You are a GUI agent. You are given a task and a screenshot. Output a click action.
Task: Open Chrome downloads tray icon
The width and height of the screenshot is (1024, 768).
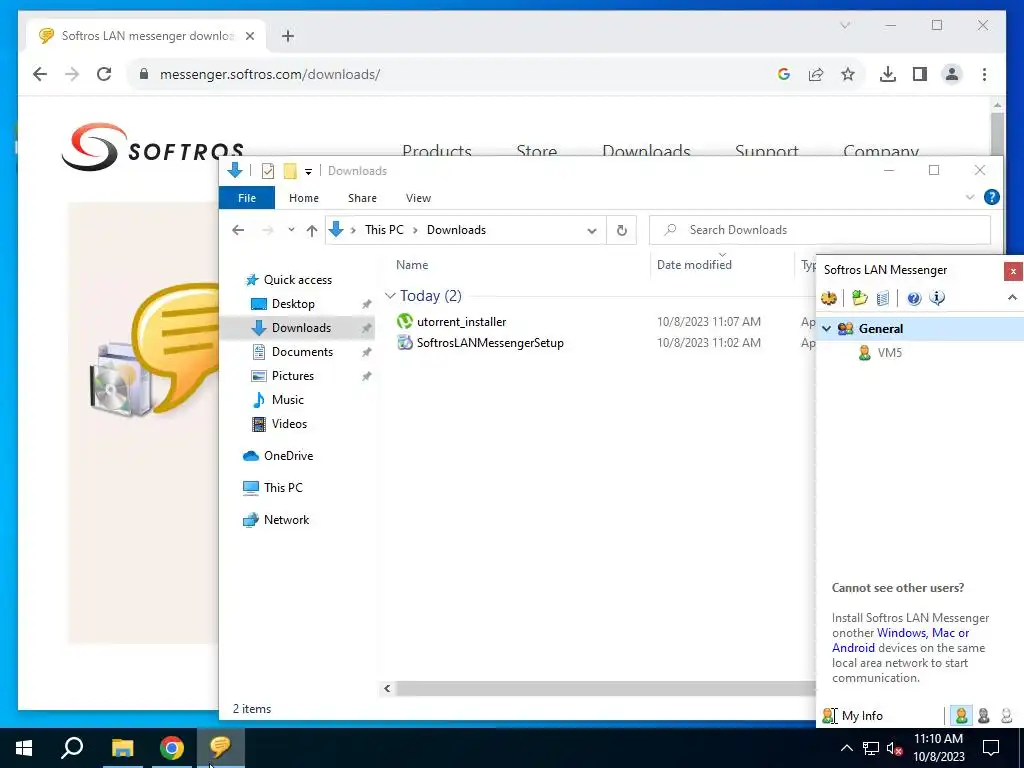[x=888, y=74]
